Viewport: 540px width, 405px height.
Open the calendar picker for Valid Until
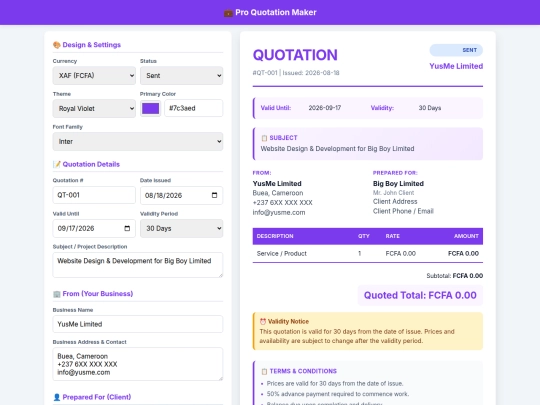[x=127, y=228]
